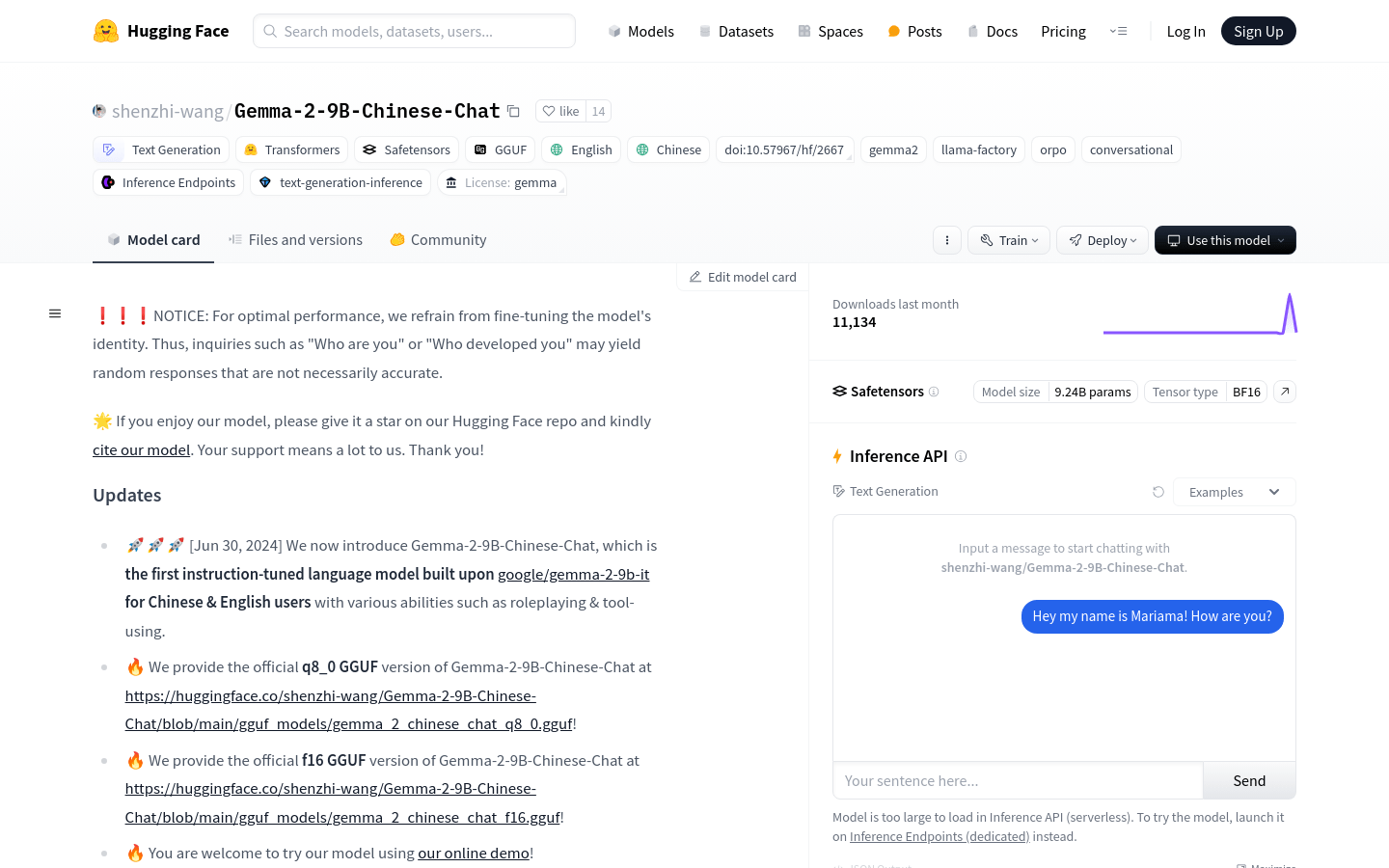Open the Deploy dropdown

(x=1103, y=240)
